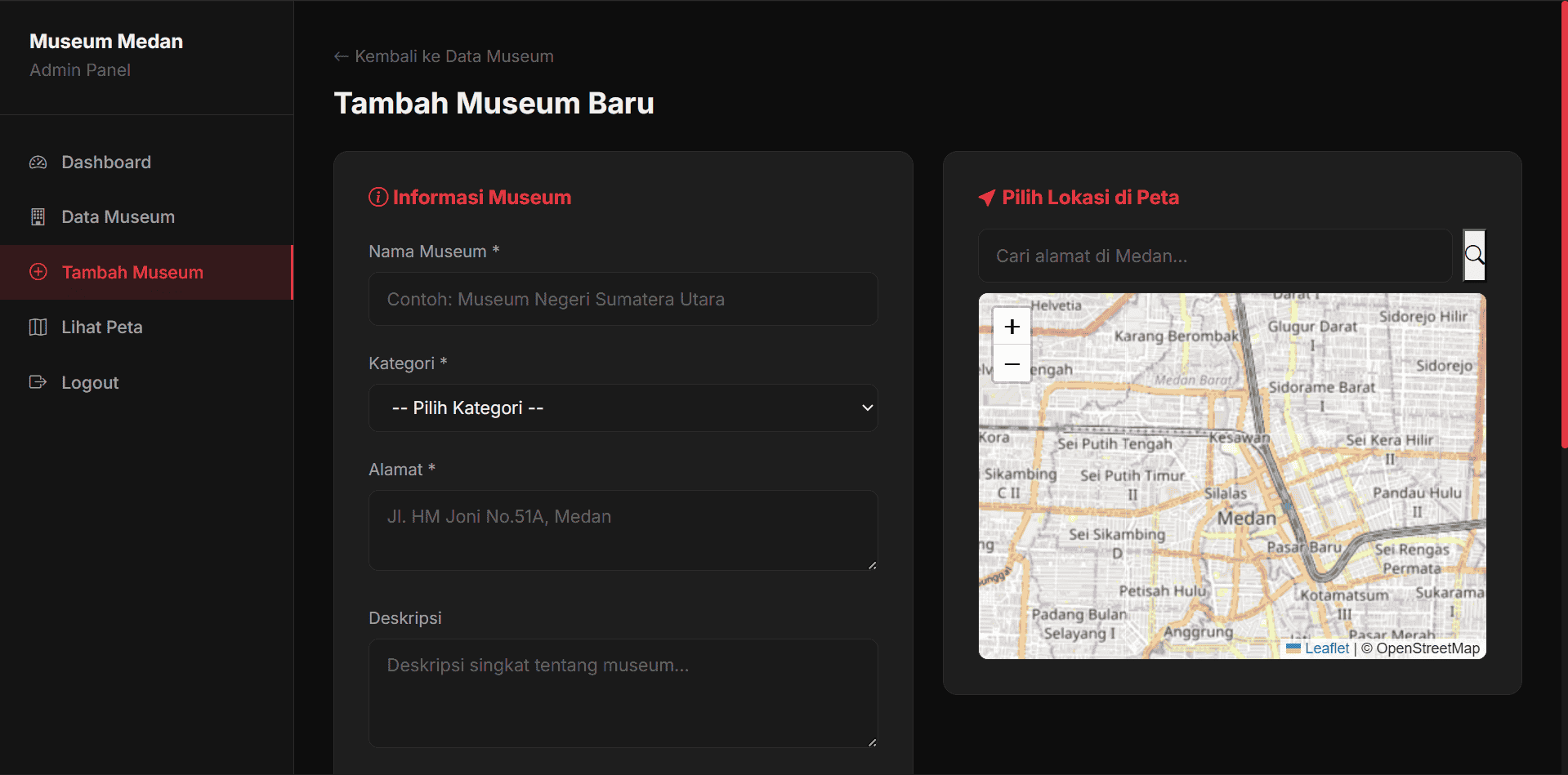Open the Dashboard menu item
The image size is (1568, 775).
146,163
